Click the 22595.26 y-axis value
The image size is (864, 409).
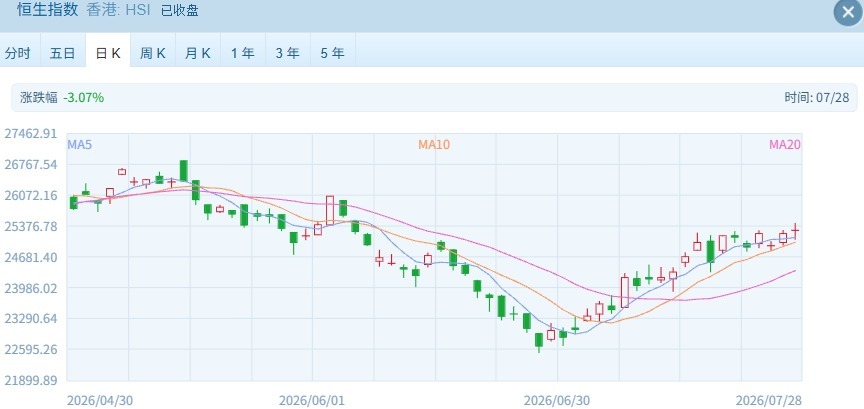click(x=30, y=349)
